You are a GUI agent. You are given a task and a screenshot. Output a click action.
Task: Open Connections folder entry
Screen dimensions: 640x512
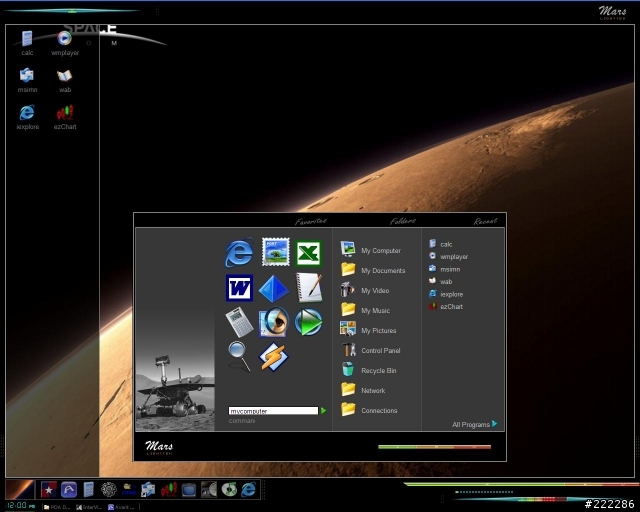coord(369,410)
